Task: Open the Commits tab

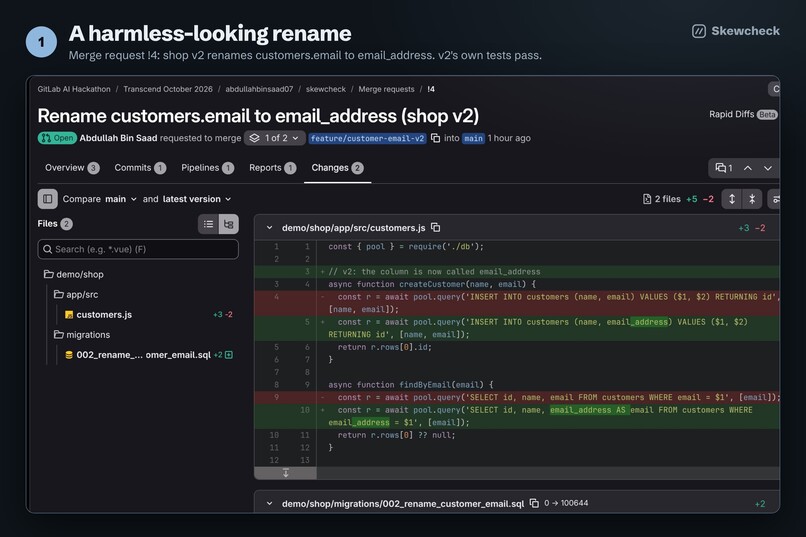Action: point(140,168)
